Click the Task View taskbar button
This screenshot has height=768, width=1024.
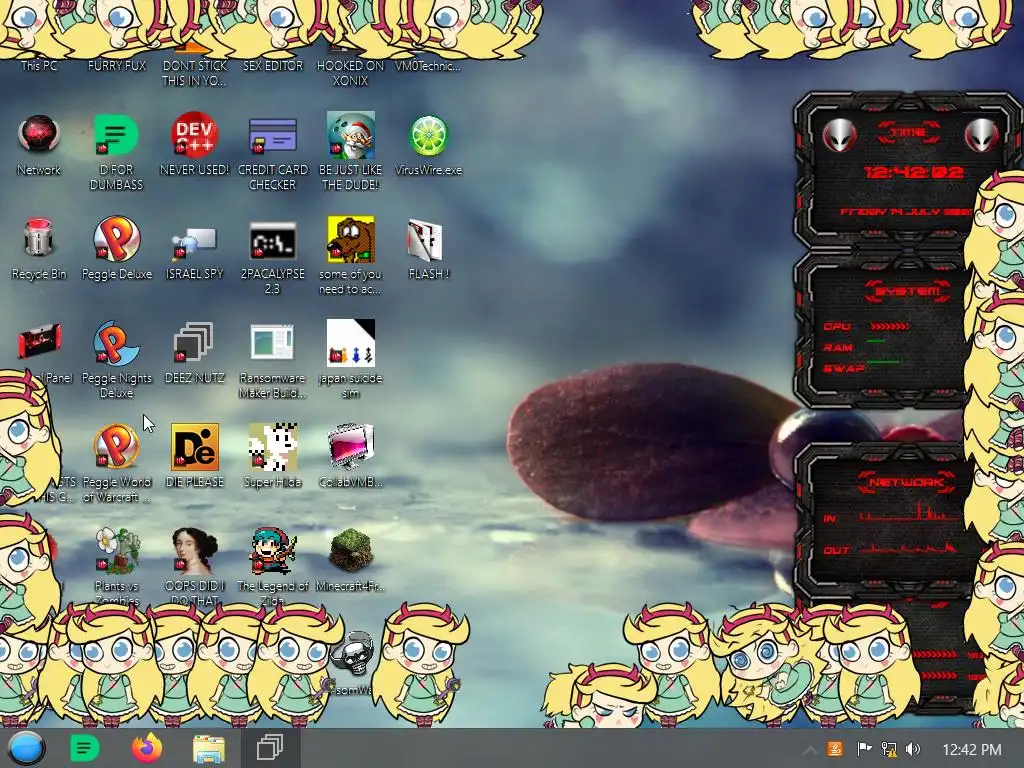pyautogui.click(x=270, y=748)
